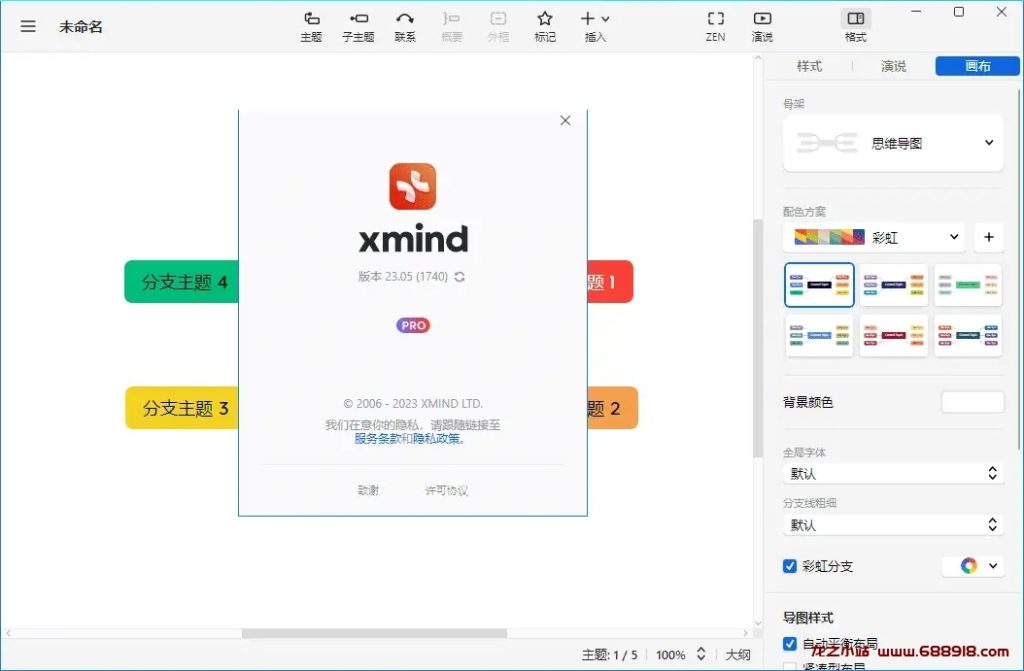Screen dimensions: 1024x671
Task: Open the 分支线粗细 line width selector
Action: 893,524
